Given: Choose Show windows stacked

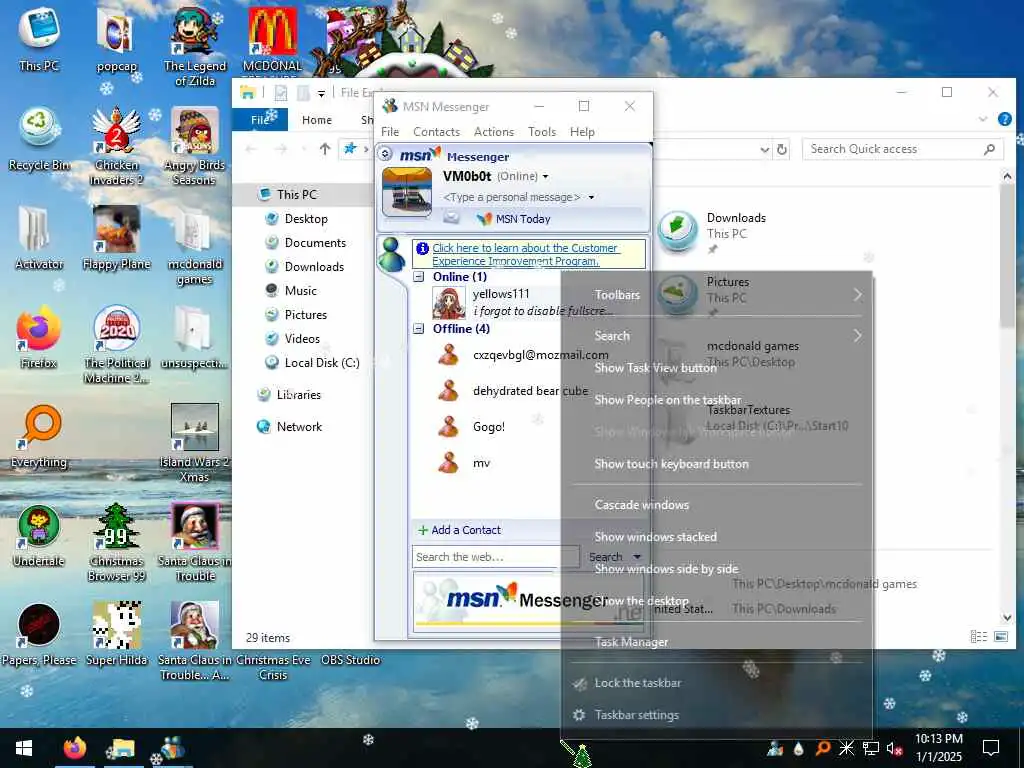Looking at the screenshot, I should click(x=716, y=537).
